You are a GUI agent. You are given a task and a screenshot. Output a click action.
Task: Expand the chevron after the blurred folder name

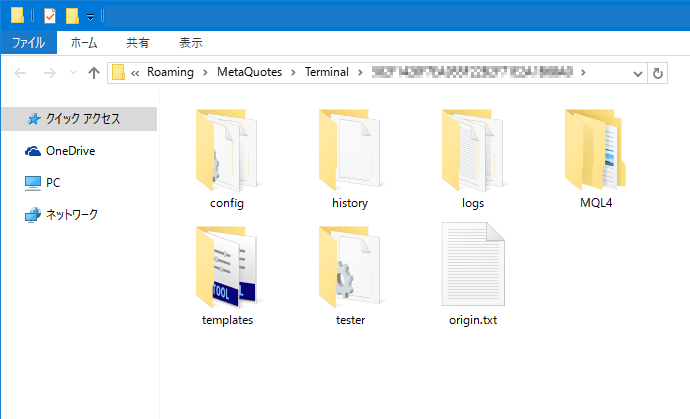(584, 73)
